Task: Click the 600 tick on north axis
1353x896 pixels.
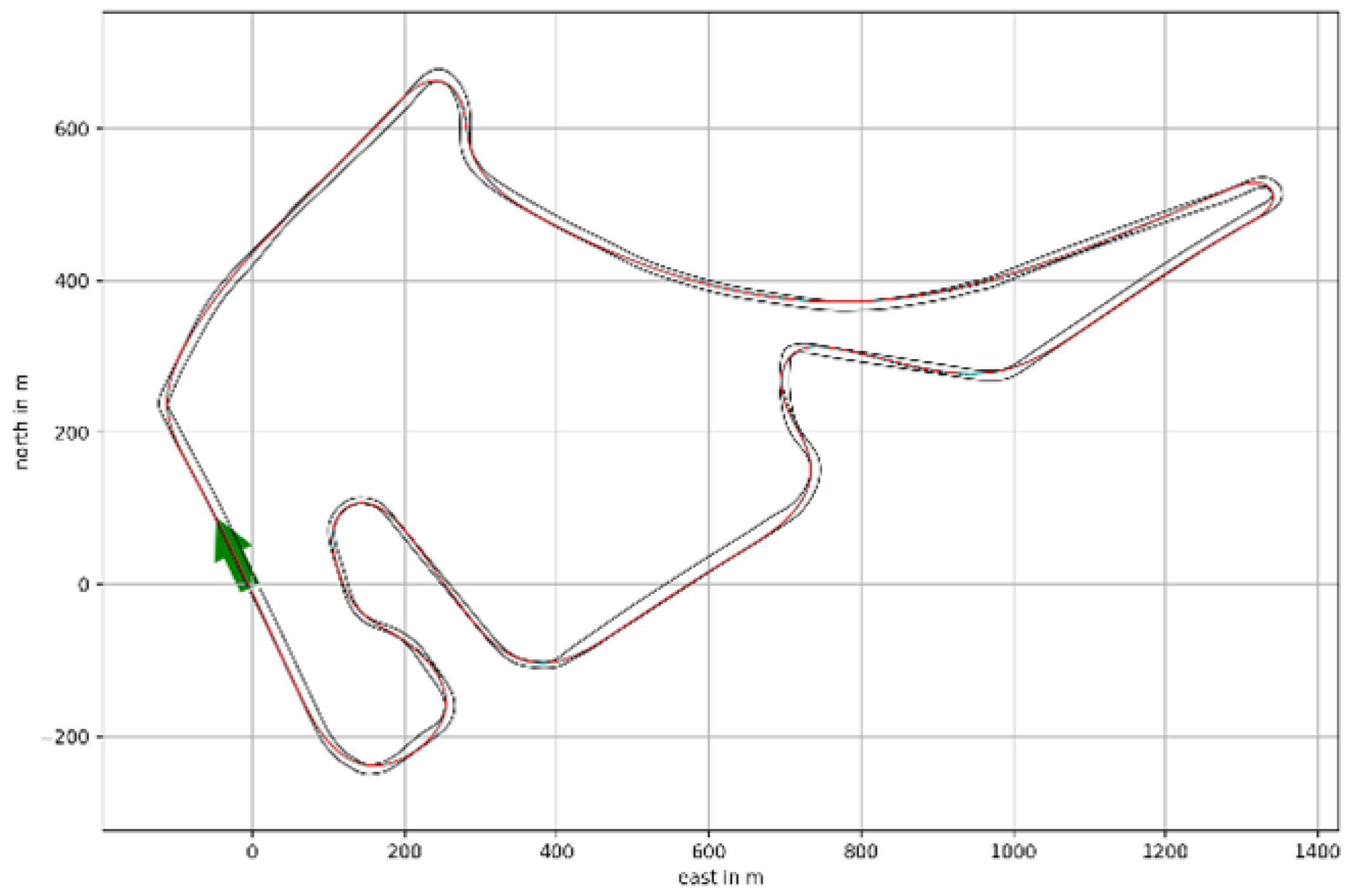Action: point(71,129)
